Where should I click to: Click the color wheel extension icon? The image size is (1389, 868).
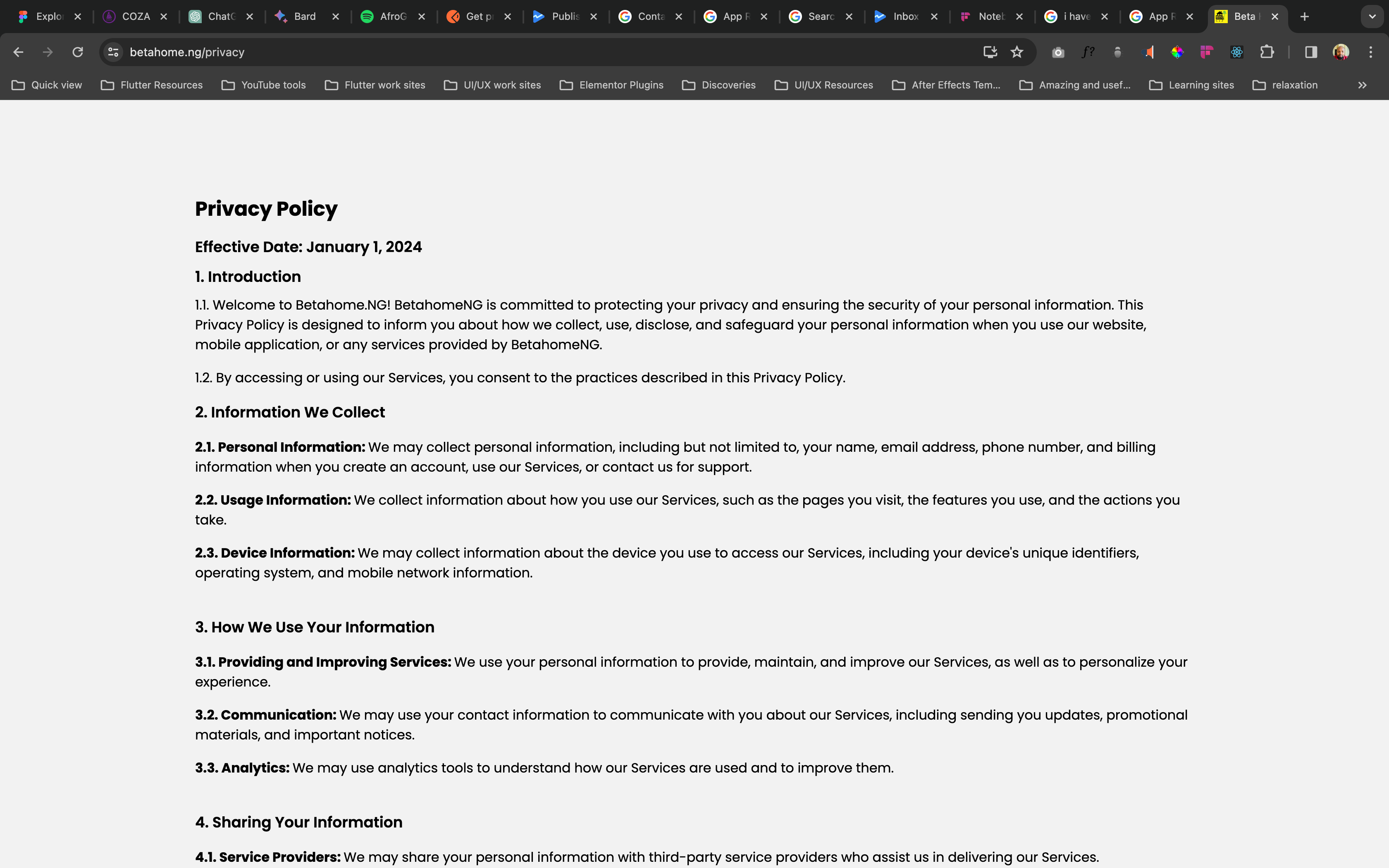(x=1177, y=52)
